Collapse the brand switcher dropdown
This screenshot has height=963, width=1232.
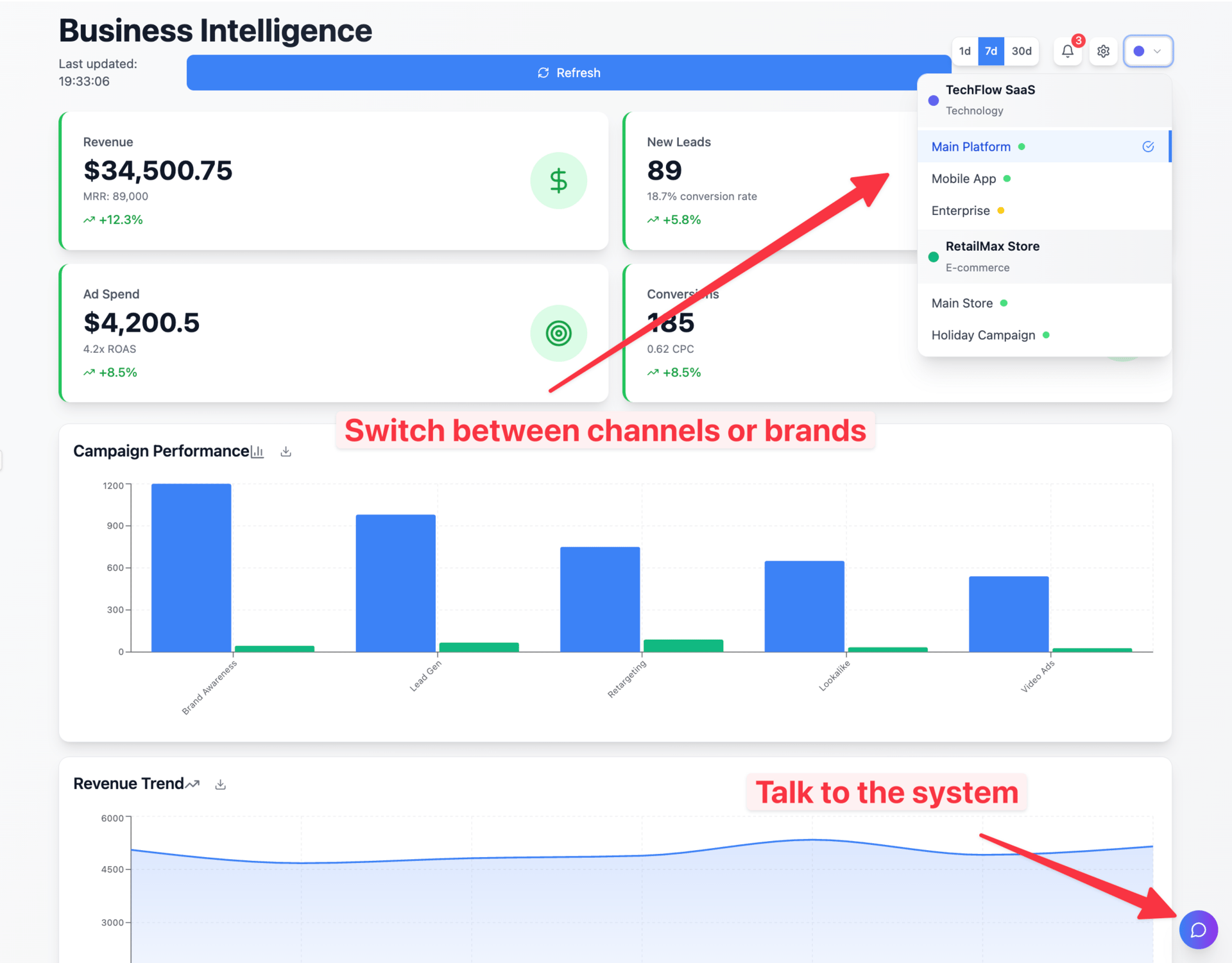pos(1148,51)
